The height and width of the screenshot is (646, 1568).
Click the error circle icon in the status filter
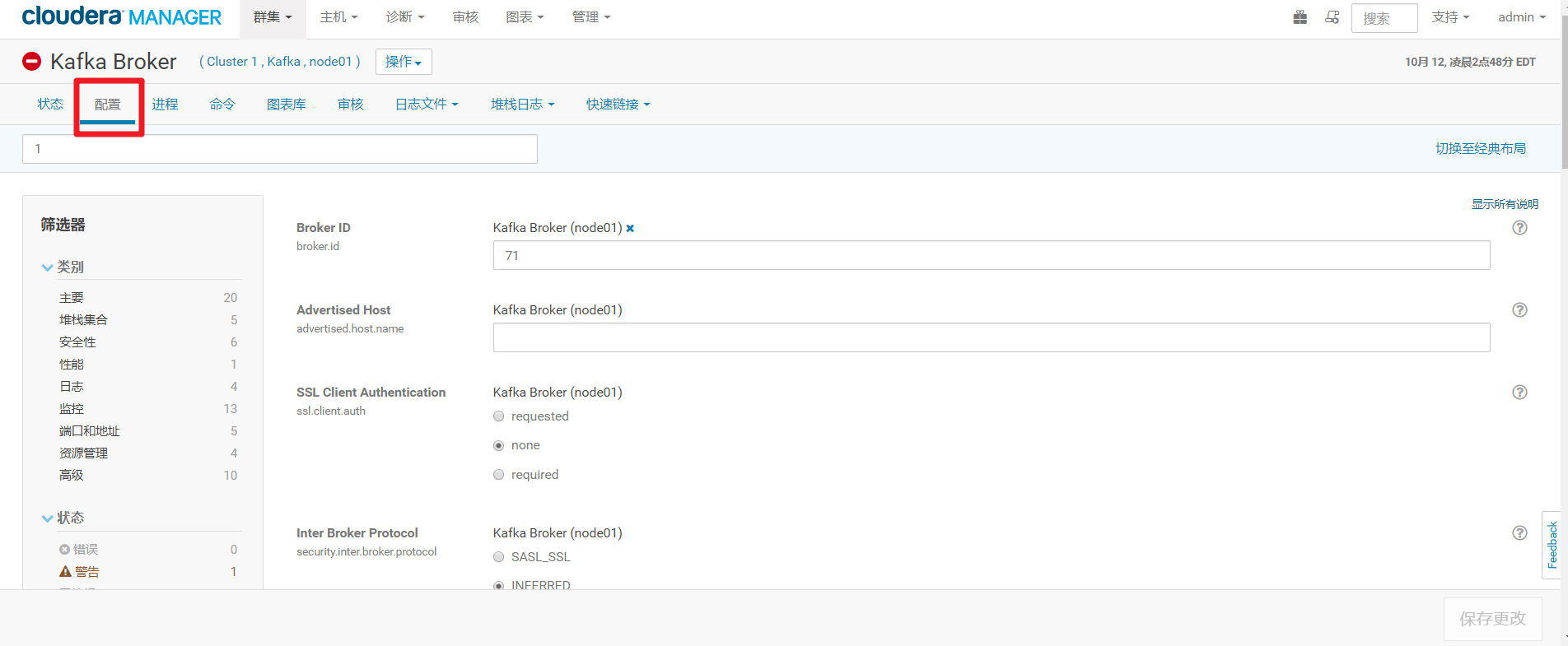(64, 550)
